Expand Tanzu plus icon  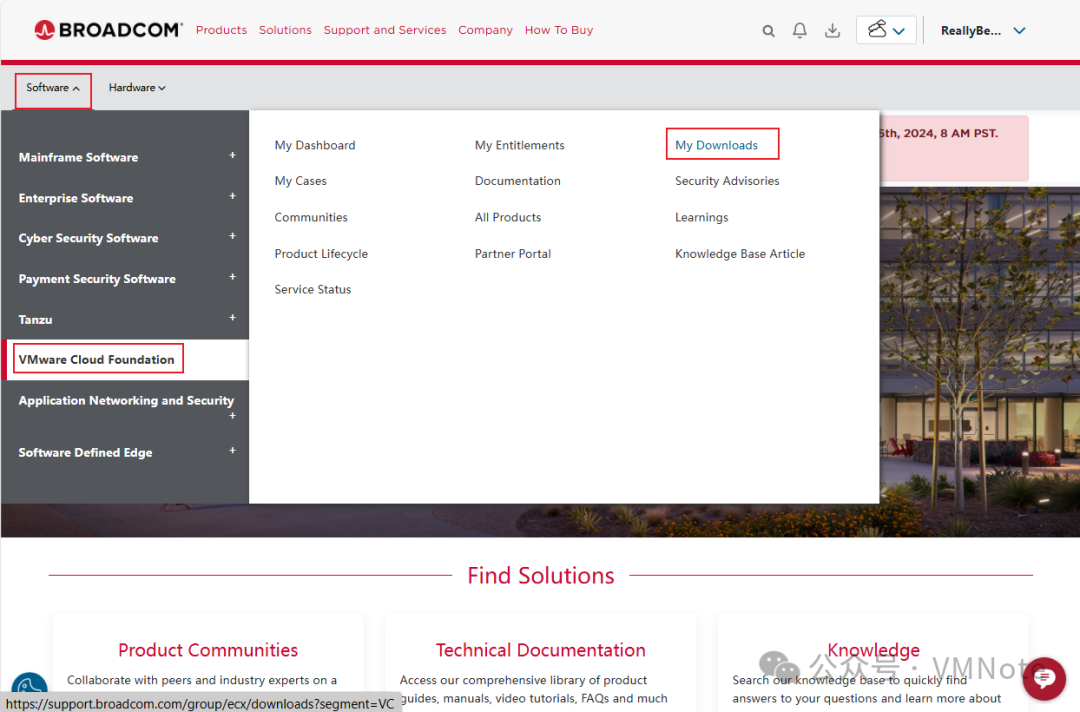point(232,317)
